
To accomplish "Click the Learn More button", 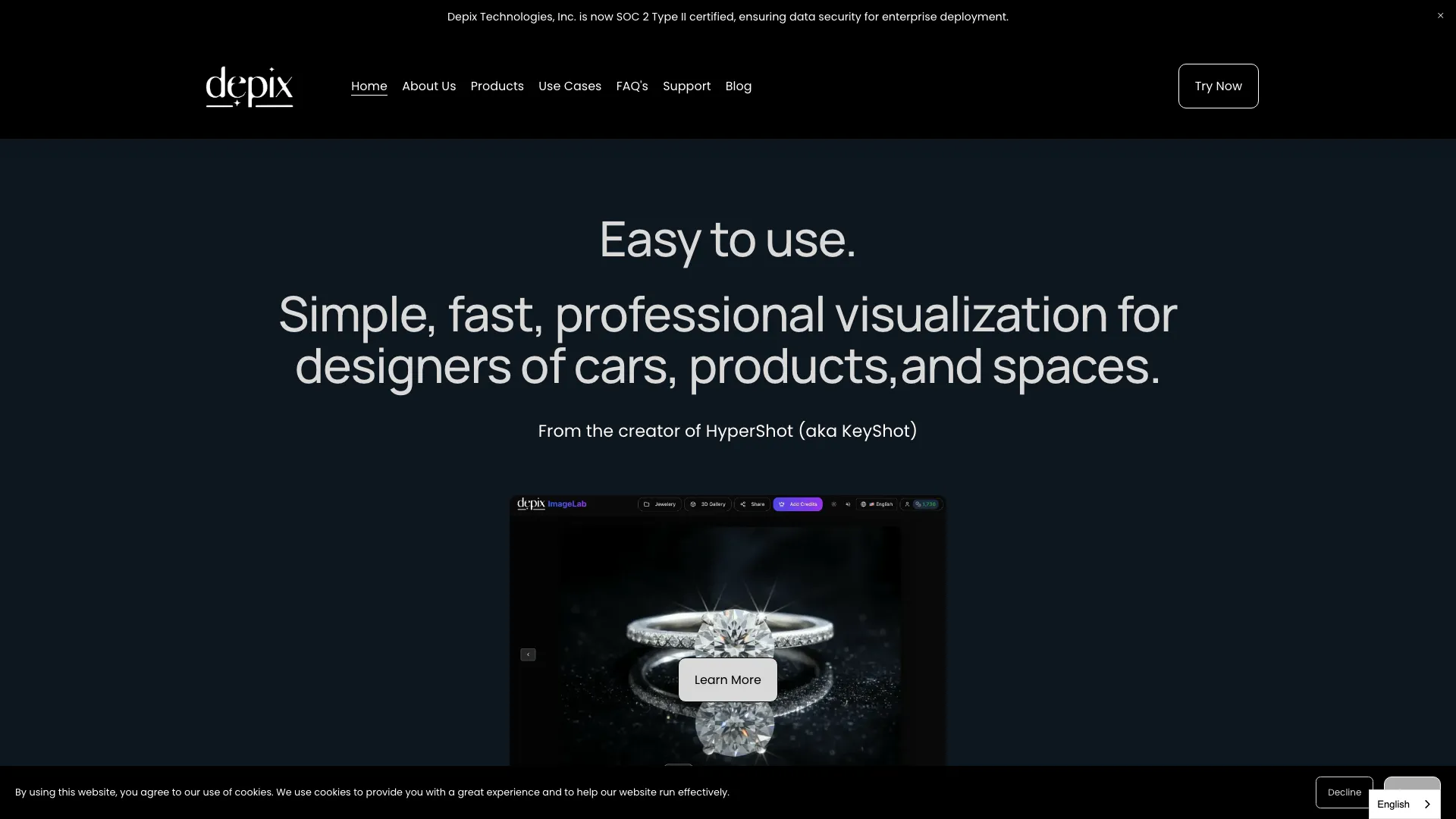I will (727, 680).
